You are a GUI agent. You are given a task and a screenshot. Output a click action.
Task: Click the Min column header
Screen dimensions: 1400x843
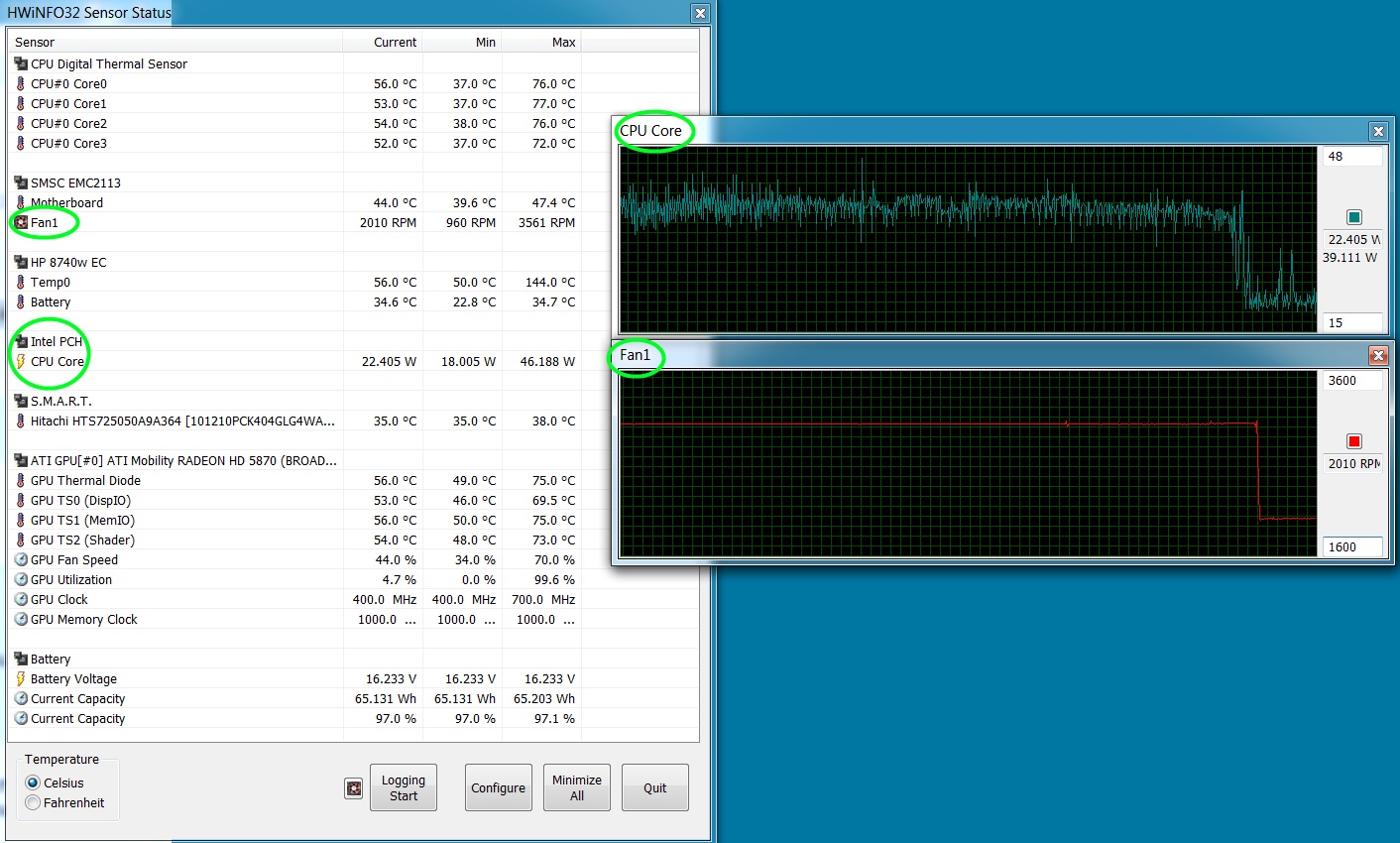click(462, 42)
